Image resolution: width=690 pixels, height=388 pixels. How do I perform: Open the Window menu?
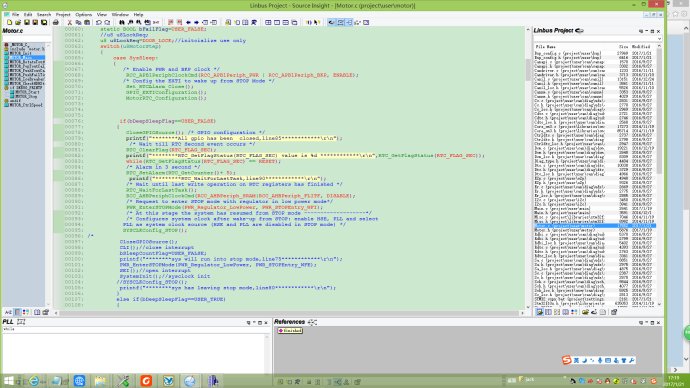(120, 15)
